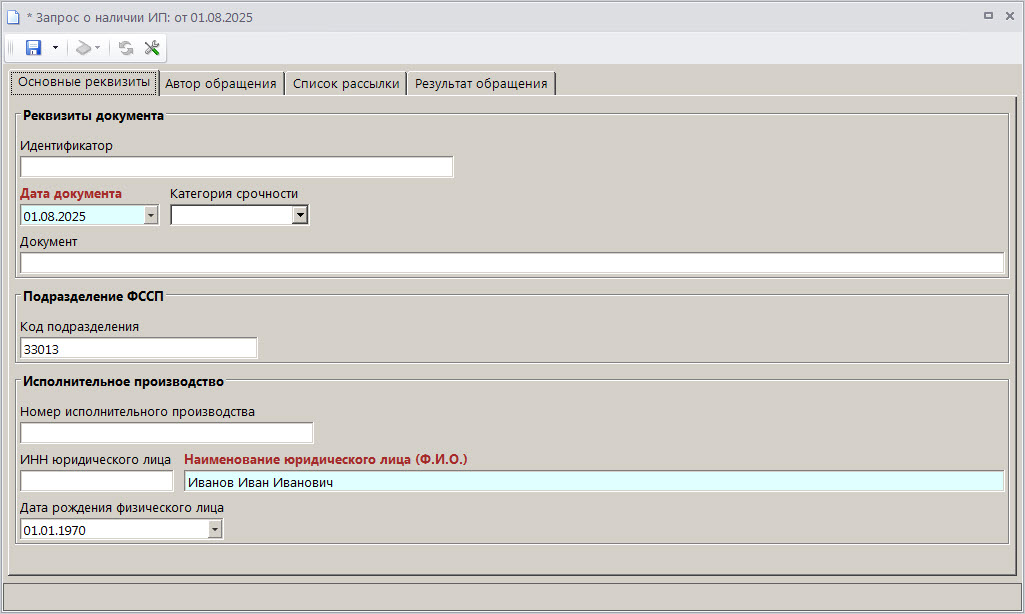Click the print icon in the toolbar
Viewport: 1025px width, 614px height.
(84, 48)
